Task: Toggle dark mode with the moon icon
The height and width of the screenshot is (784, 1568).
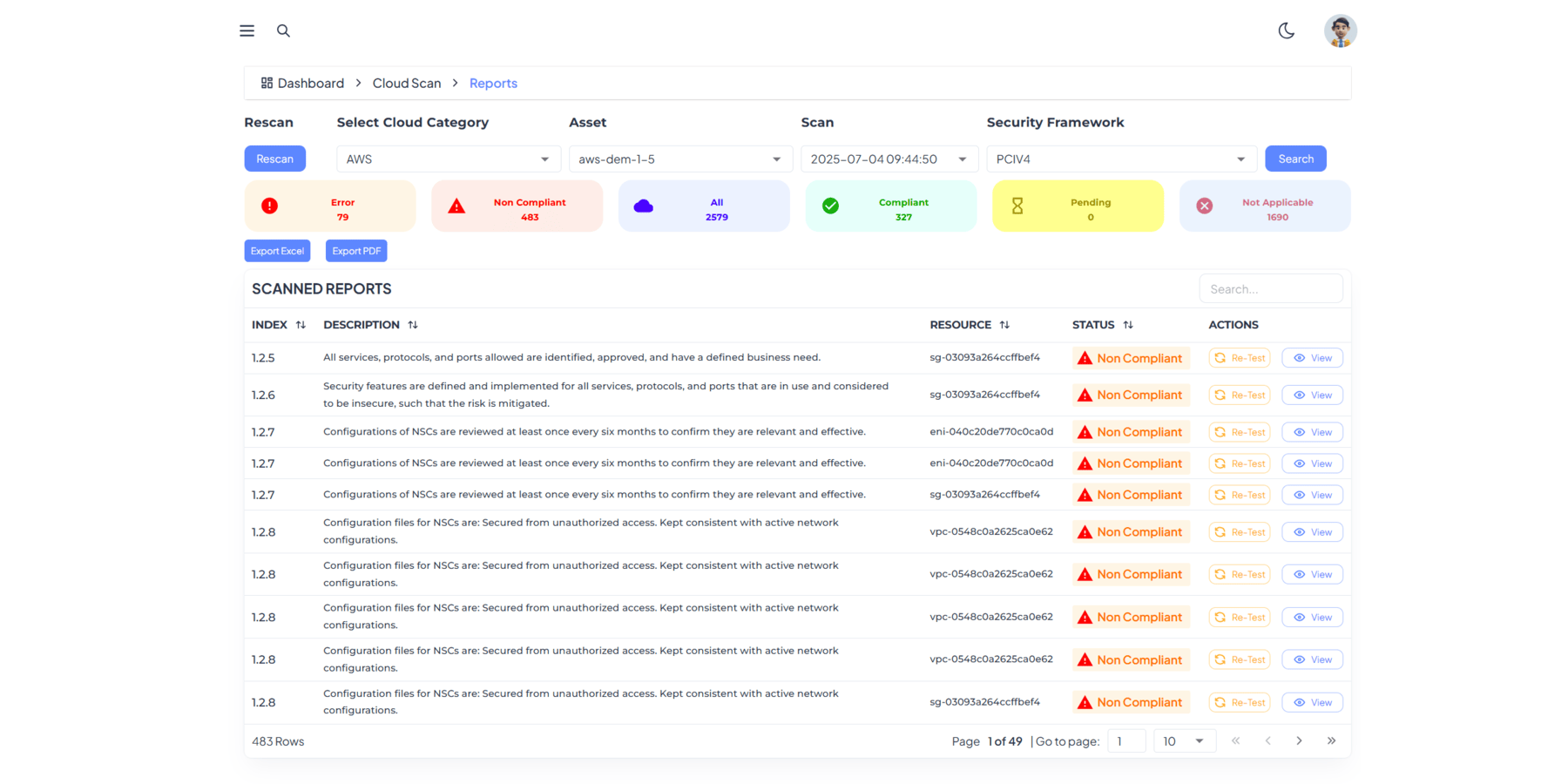Action: 1287,30
